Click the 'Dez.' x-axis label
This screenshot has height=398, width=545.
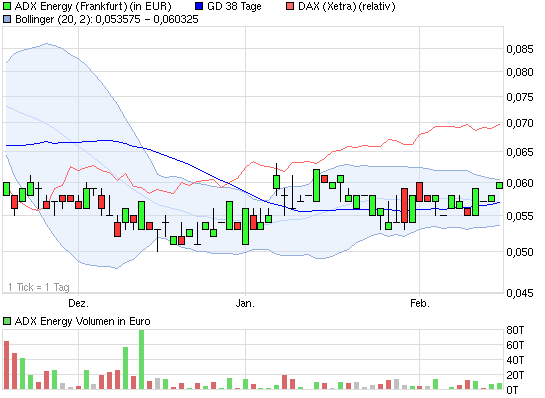point(78,303)
